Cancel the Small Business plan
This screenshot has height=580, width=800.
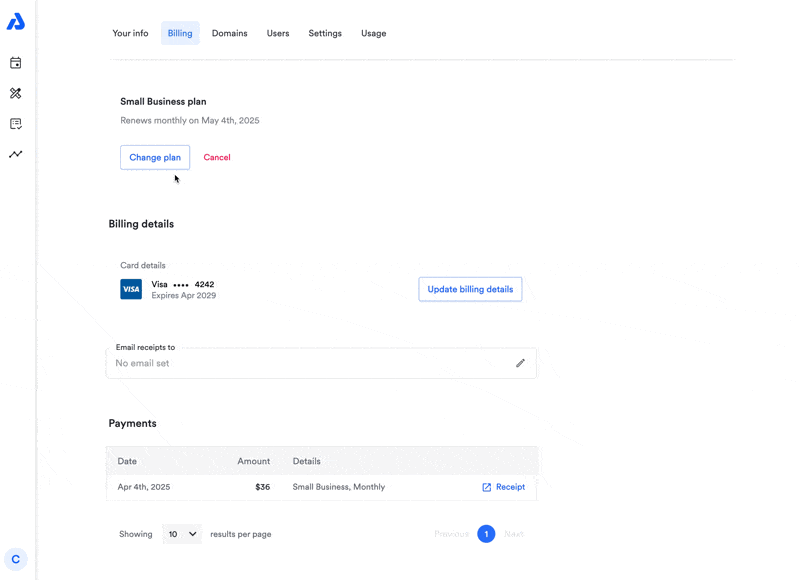coord(217,157)
